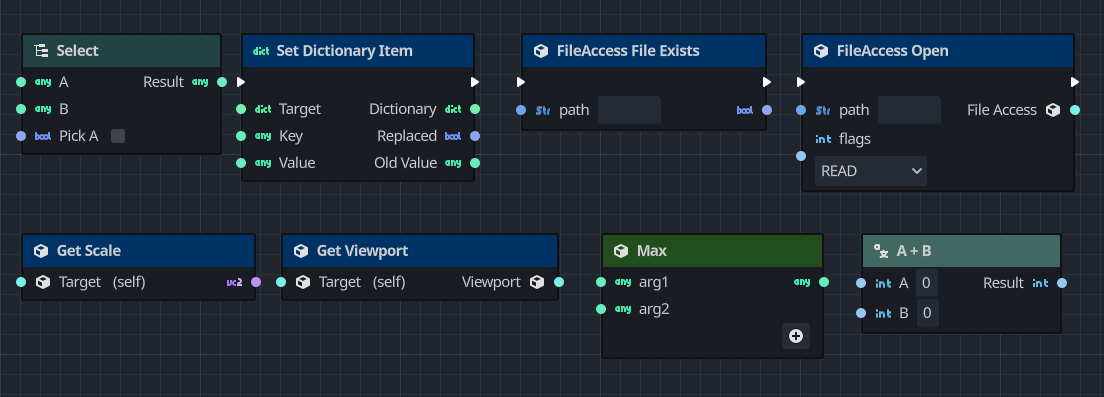Viewport: 1104px width, 397px height.
Task: Click the int B input port
Action: click(x=860, y=313)
